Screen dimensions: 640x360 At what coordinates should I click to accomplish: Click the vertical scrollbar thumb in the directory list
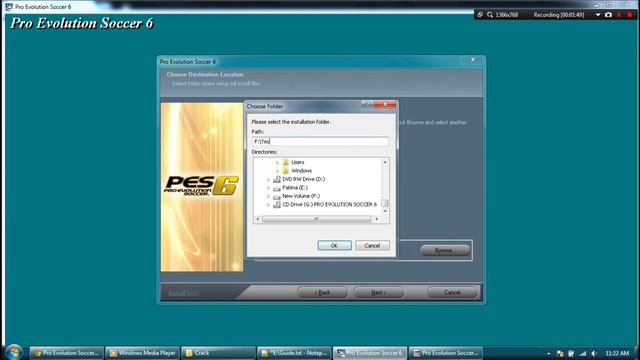click(385, 203)
